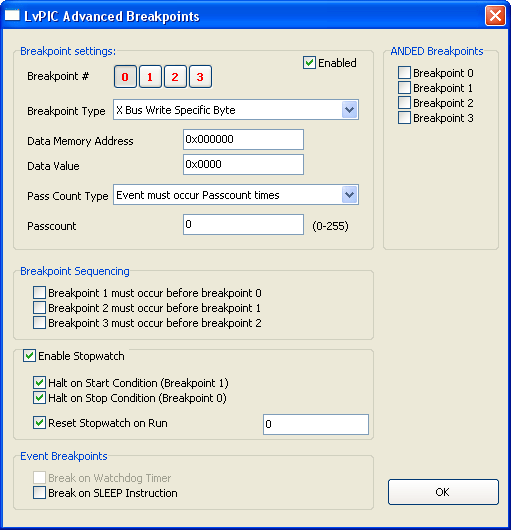The image size is (511, 530).
Task: Toggle Reset Stopwatch on Run checkbox
Action: click(x=40, y=423)
